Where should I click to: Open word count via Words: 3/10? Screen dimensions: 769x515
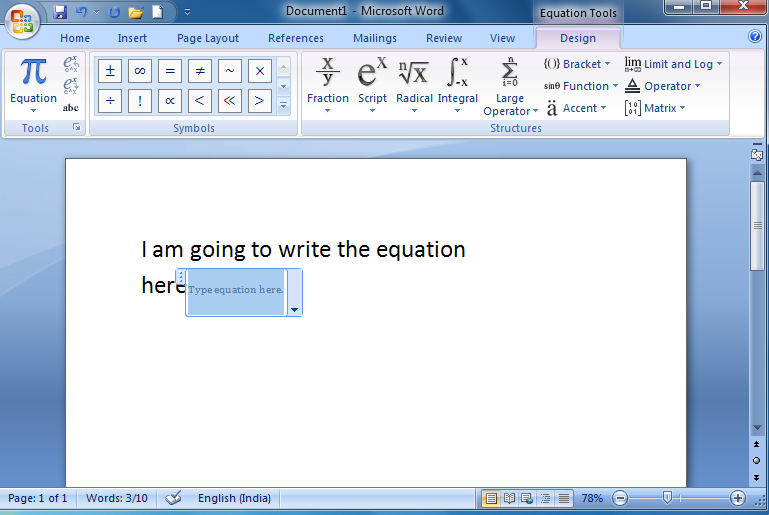pyautogui.click(x=117, y=498)
